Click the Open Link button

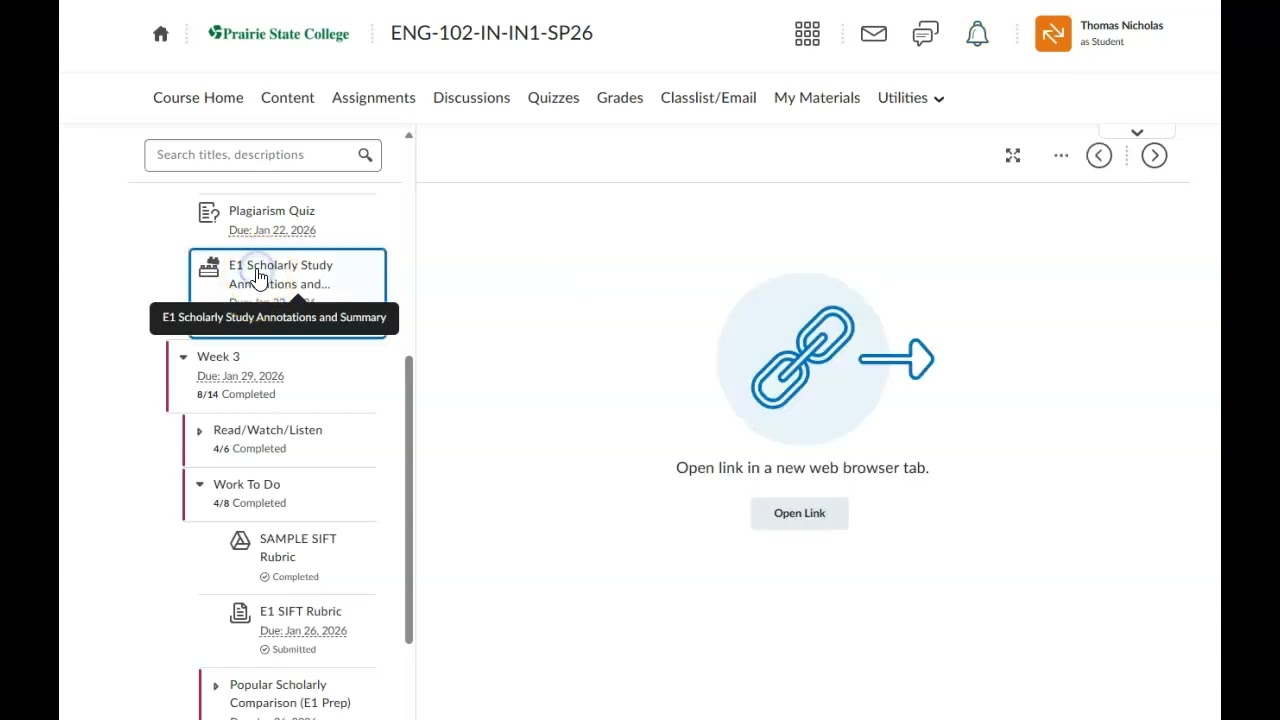tap(799, 513)
